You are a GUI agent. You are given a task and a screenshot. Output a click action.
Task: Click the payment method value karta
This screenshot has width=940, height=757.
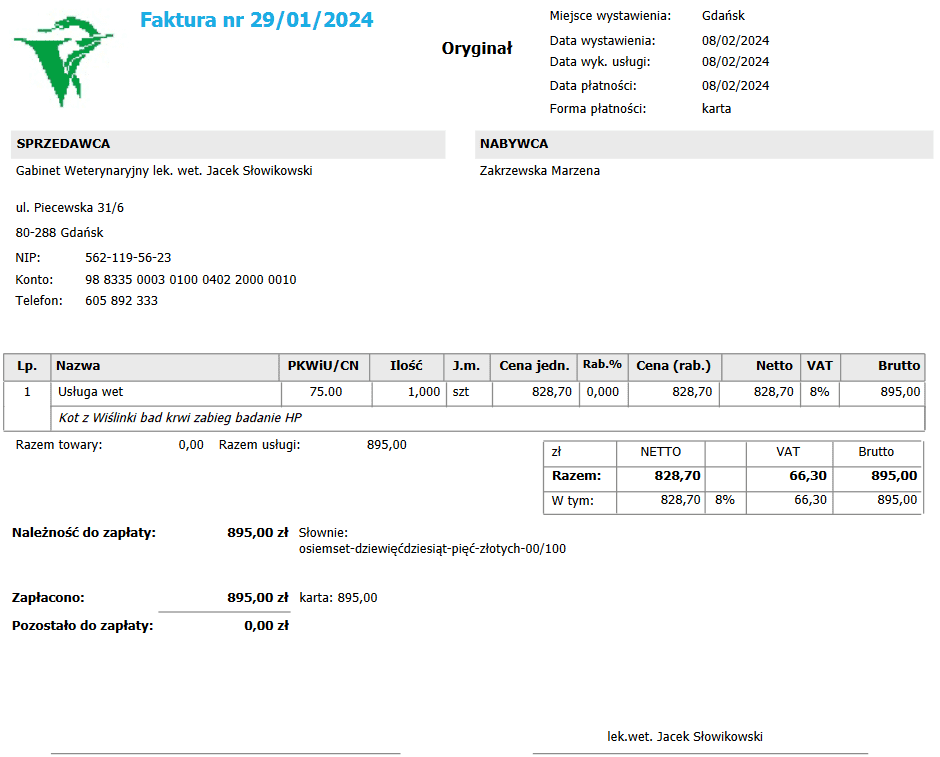(716, 108)
